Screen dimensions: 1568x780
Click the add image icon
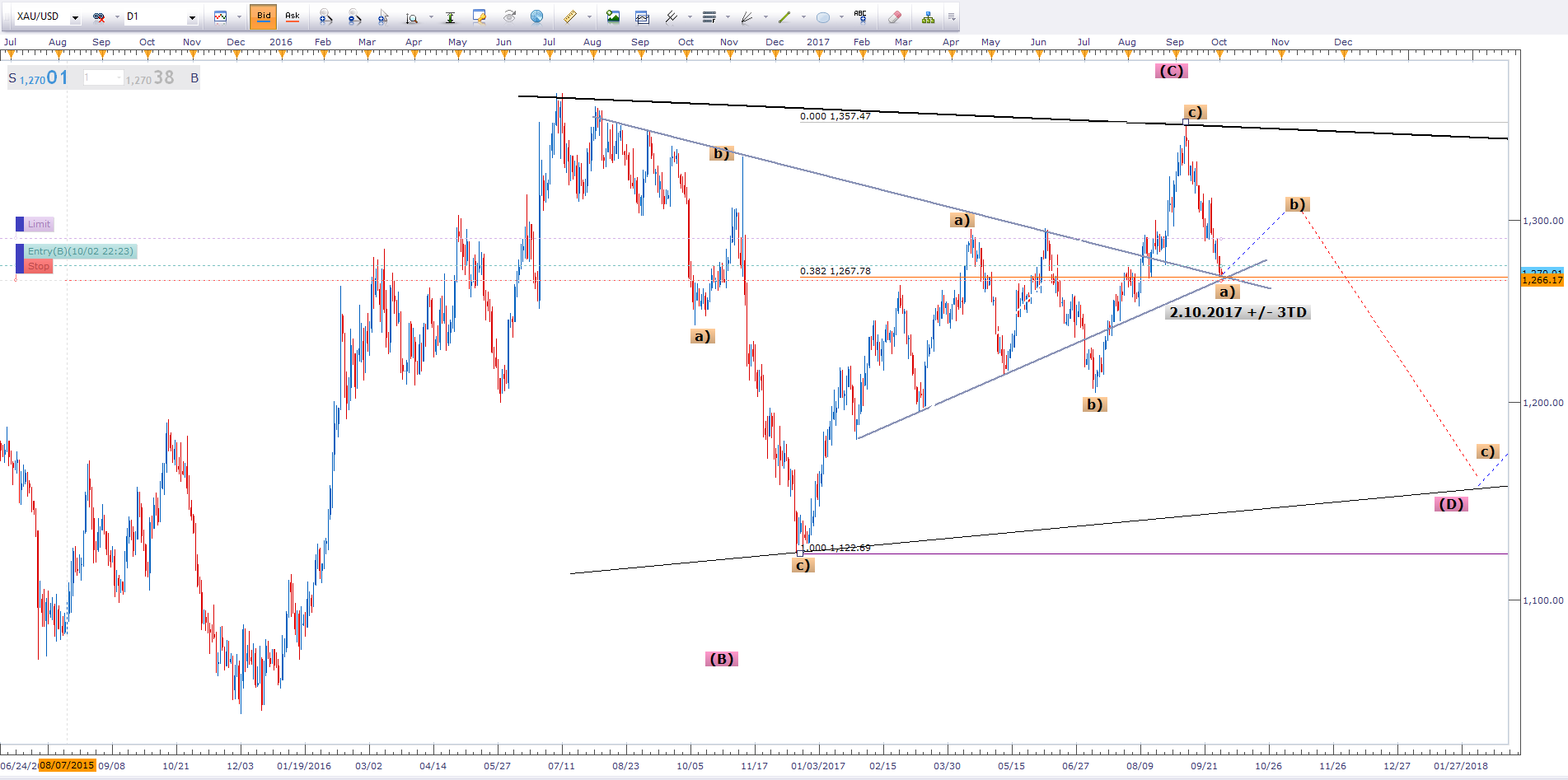613,16
